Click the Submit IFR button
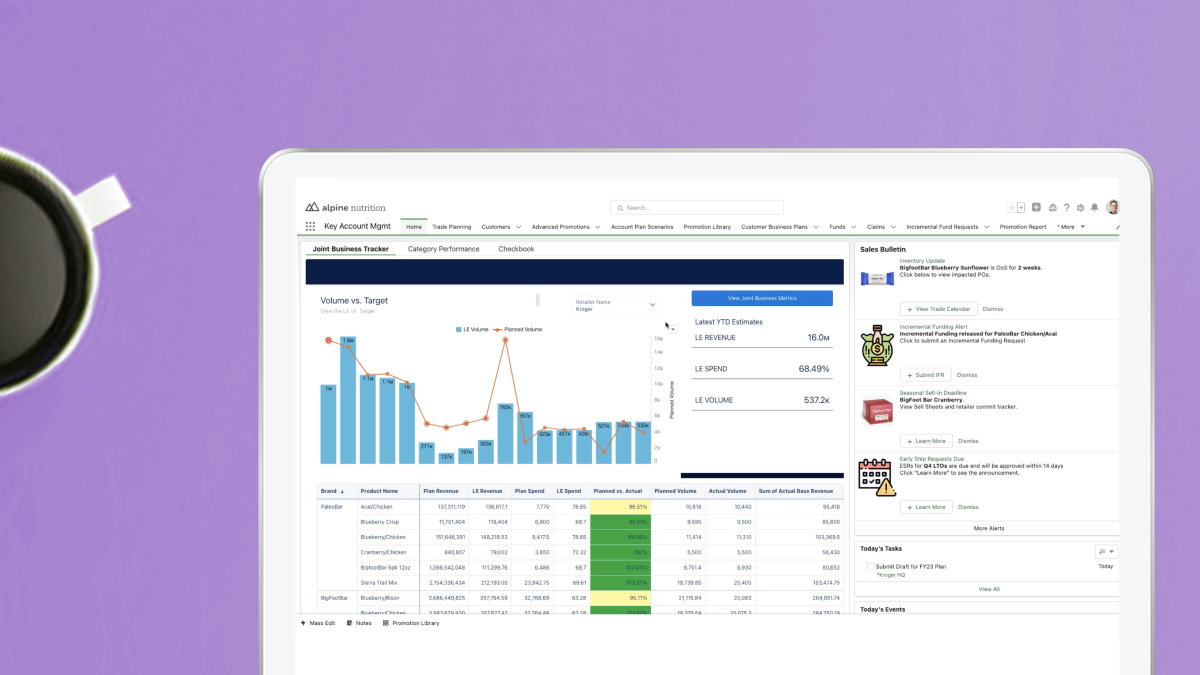 coord(926,375)
